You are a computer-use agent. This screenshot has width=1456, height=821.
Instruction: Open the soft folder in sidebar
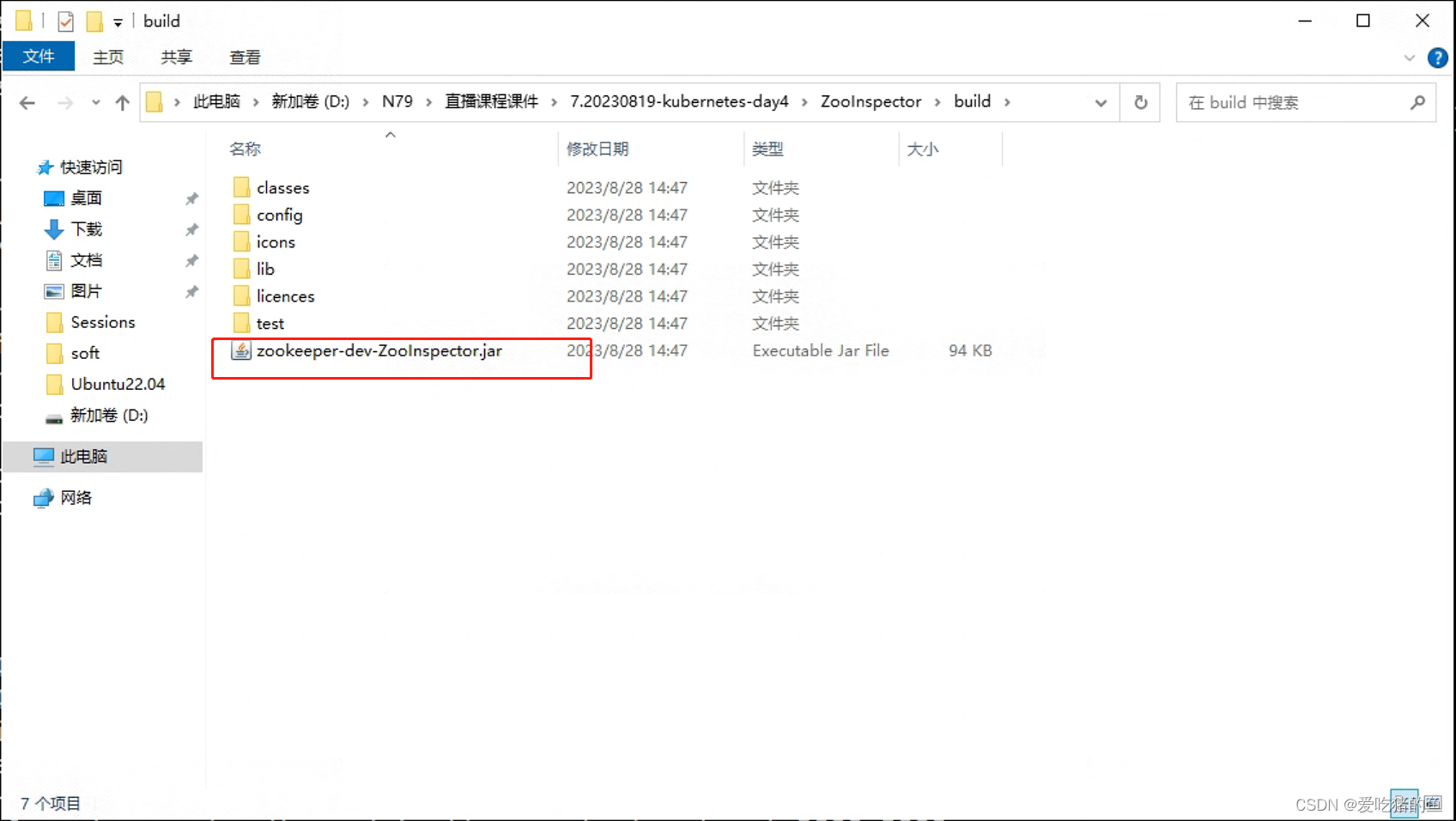click(x=85, y=353)
